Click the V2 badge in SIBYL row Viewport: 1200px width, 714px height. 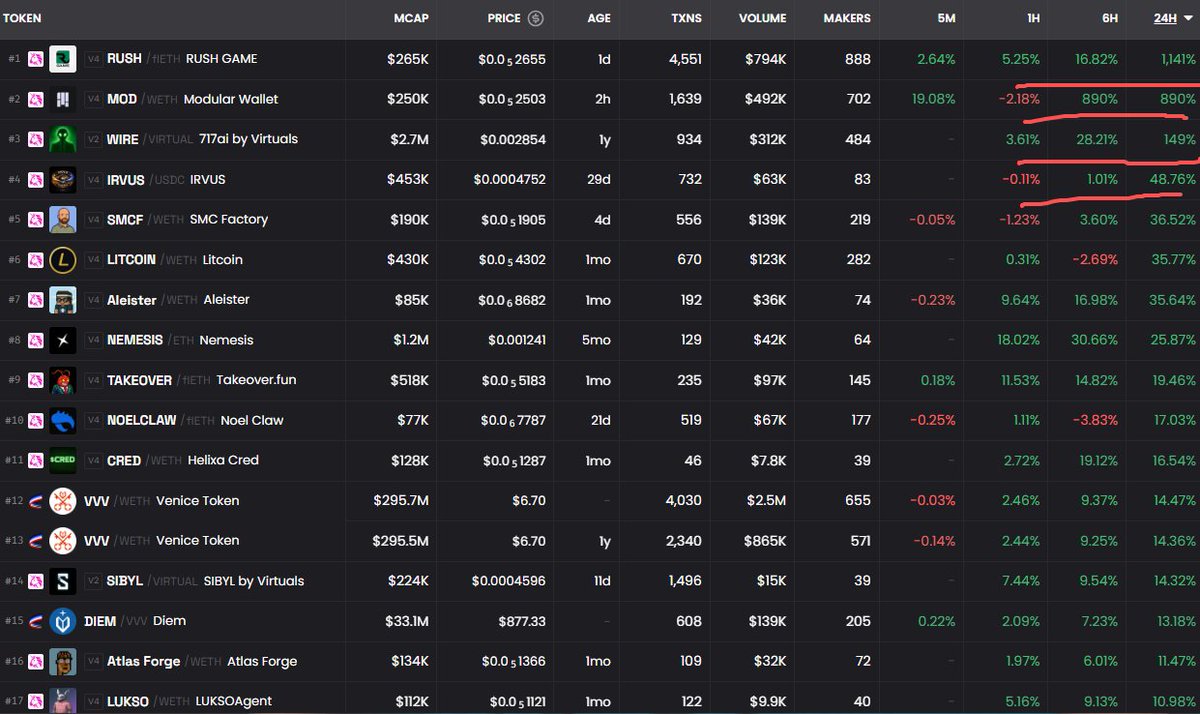pyautogui.click(x=93, y=581)
